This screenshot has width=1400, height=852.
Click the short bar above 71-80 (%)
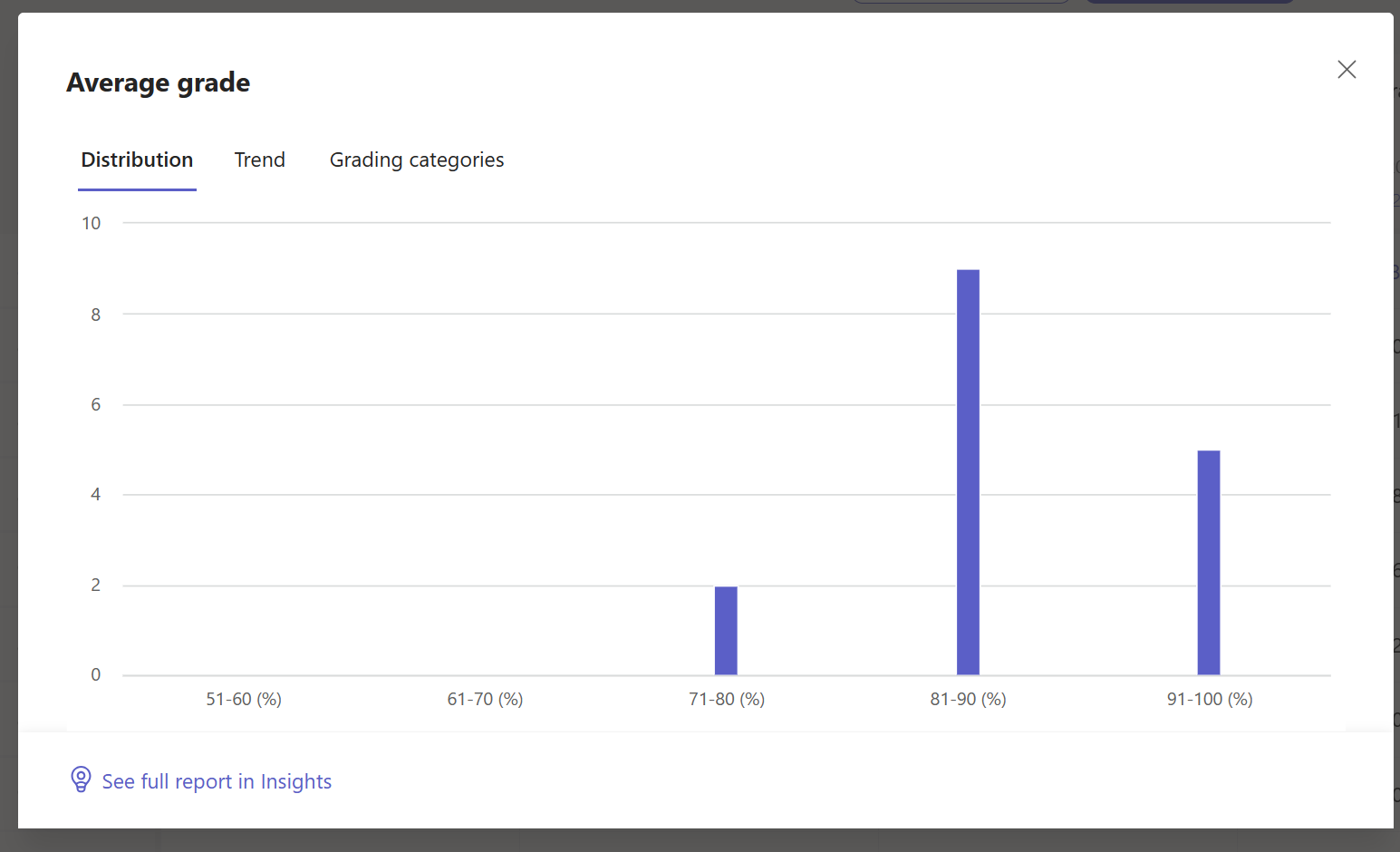(x=726, y=630)
